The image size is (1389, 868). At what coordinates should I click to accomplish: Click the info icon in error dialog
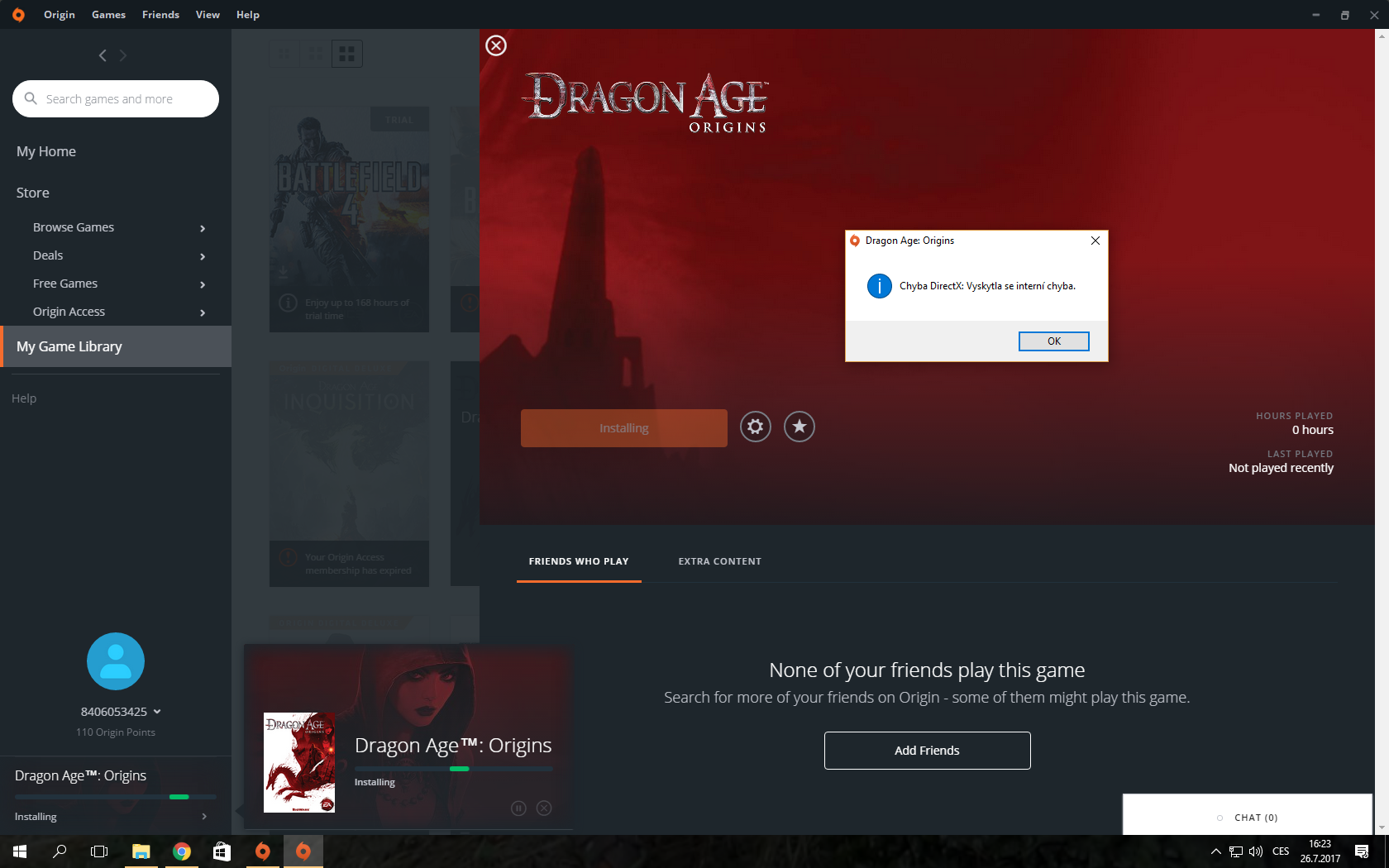(x=879, y=286)
